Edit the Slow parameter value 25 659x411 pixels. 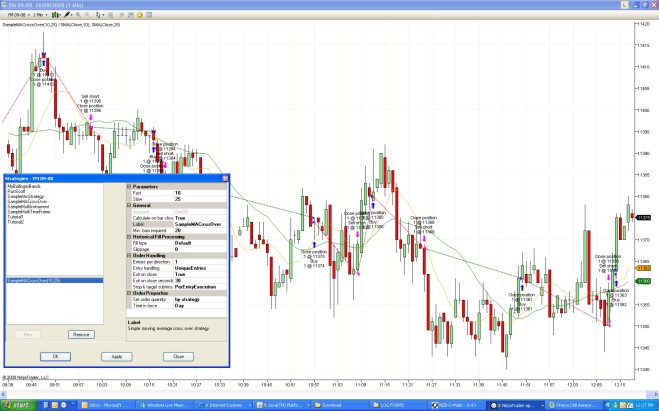tap(200, 199)
